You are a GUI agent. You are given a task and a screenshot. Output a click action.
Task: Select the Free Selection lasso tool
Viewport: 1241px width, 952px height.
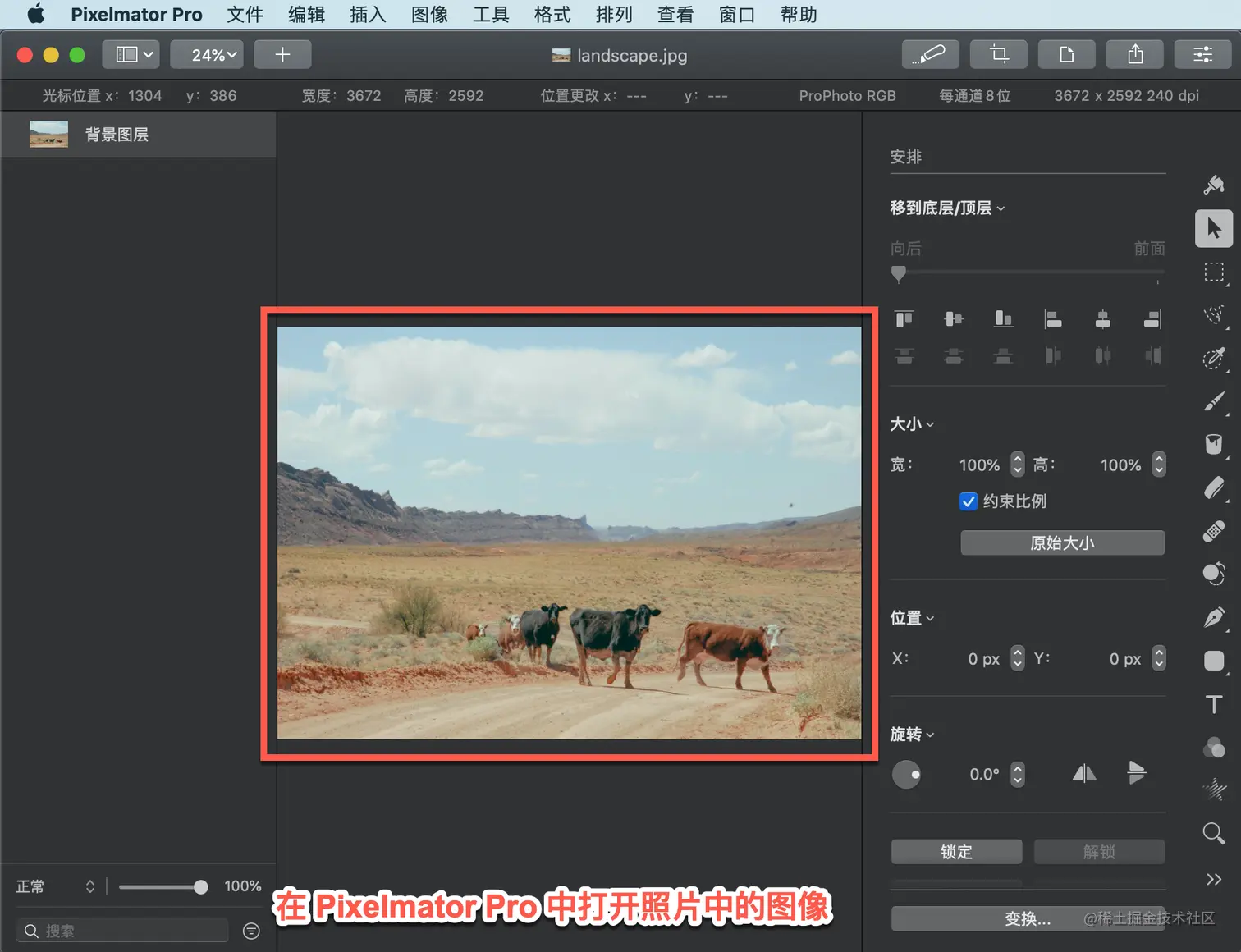[x=1214, y=315]
